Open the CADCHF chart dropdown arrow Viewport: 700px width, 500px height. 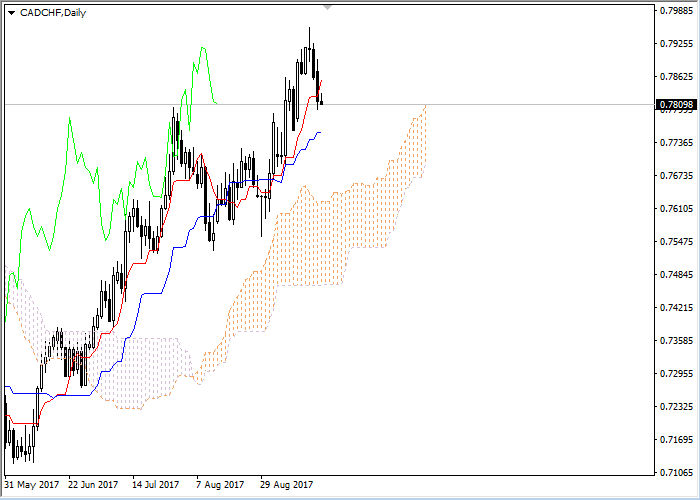click(x=11, y=13)
